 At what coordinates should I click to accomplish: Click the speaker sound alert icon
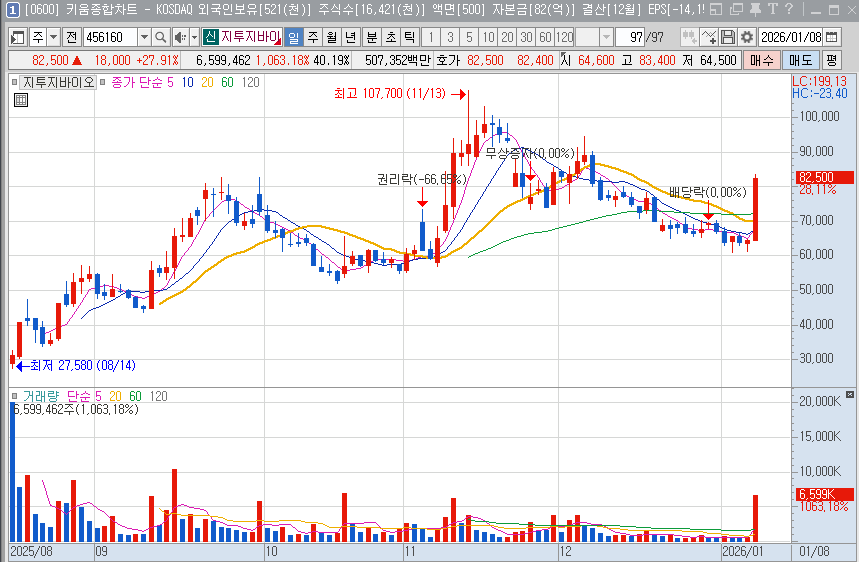click(180, 37)
